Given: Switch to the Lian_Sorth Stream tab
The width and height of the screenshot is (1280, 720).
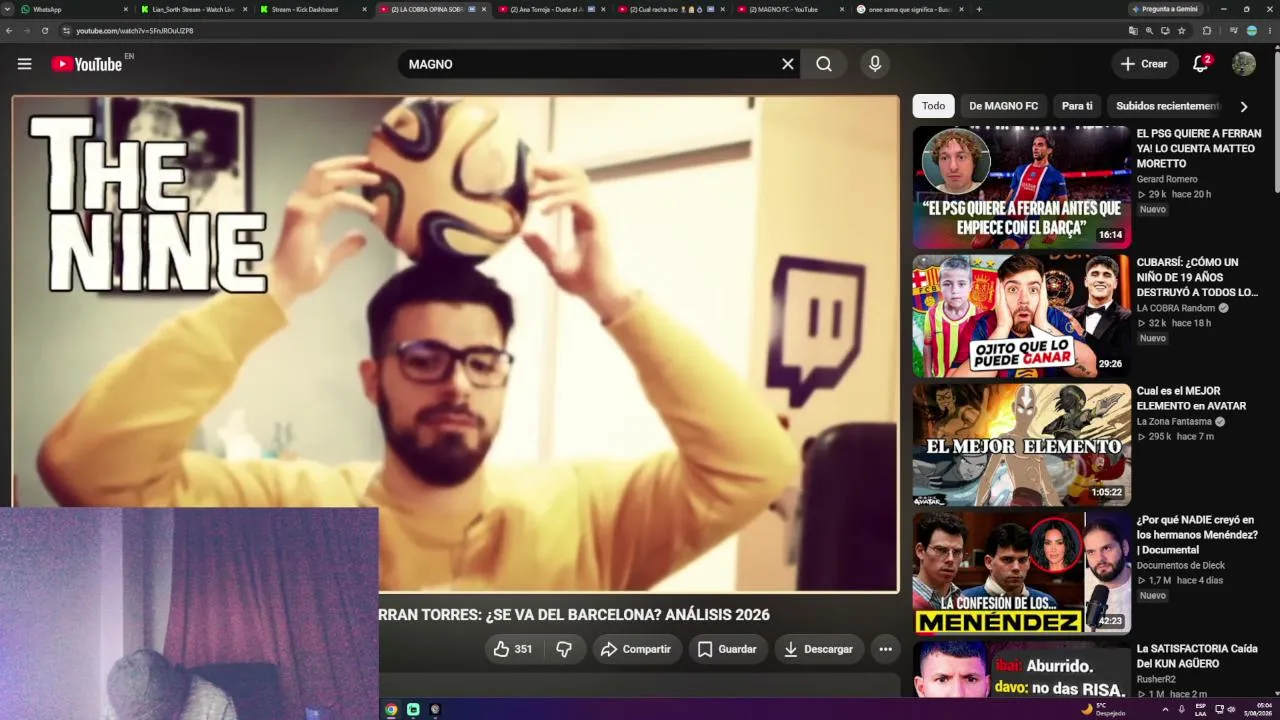Looking at the screenshot, I should (x=193, y=9).
